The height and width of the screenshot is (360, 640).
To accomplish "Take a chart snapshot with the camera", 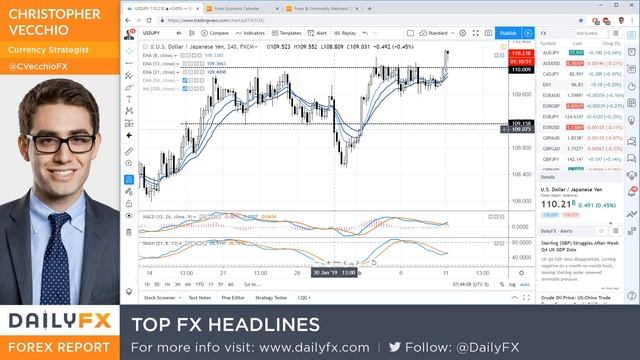I will (488, 33).
